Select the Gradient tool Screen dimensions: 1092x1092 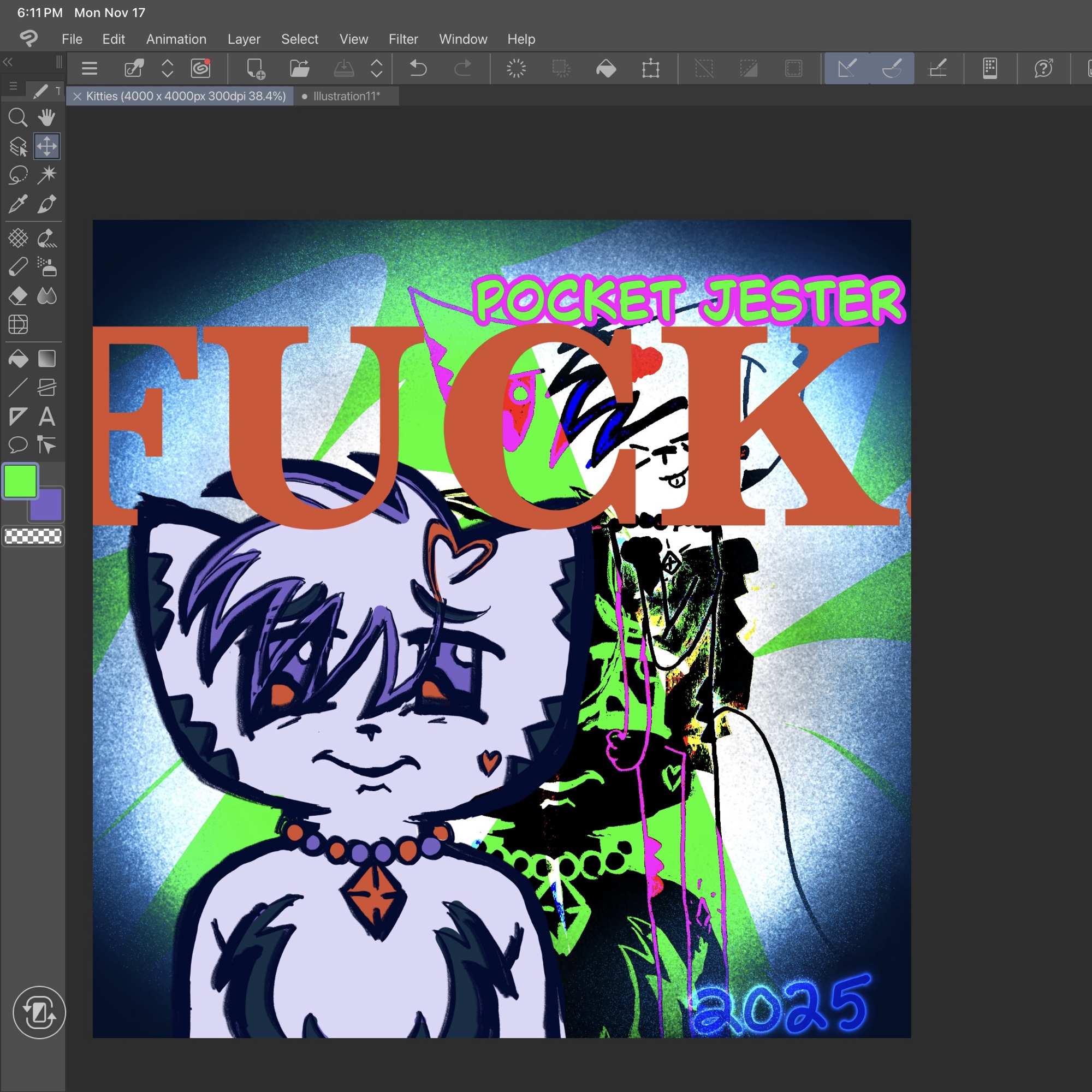(x=47, y=359)
